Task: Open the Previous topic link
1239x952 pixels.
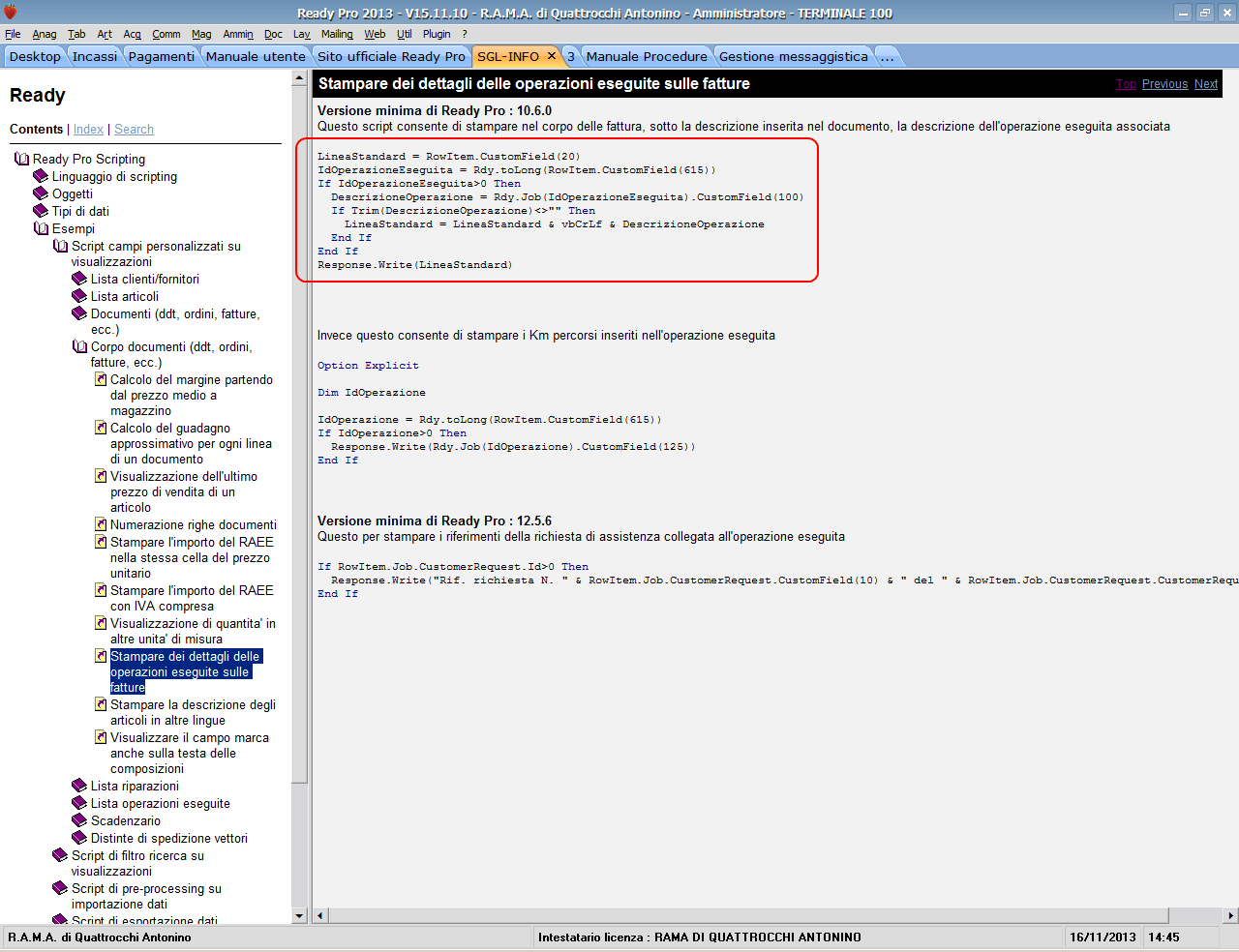Action: click(x=1164, y=84)
